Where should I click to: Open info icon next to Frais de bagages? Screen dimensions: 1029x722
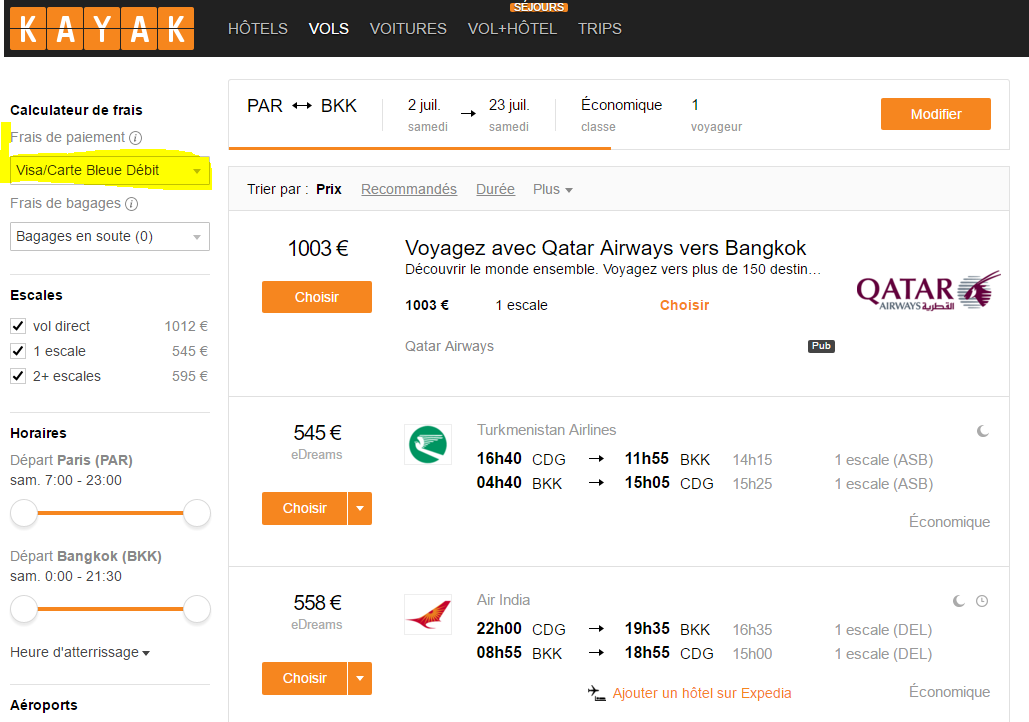(131, 204)
